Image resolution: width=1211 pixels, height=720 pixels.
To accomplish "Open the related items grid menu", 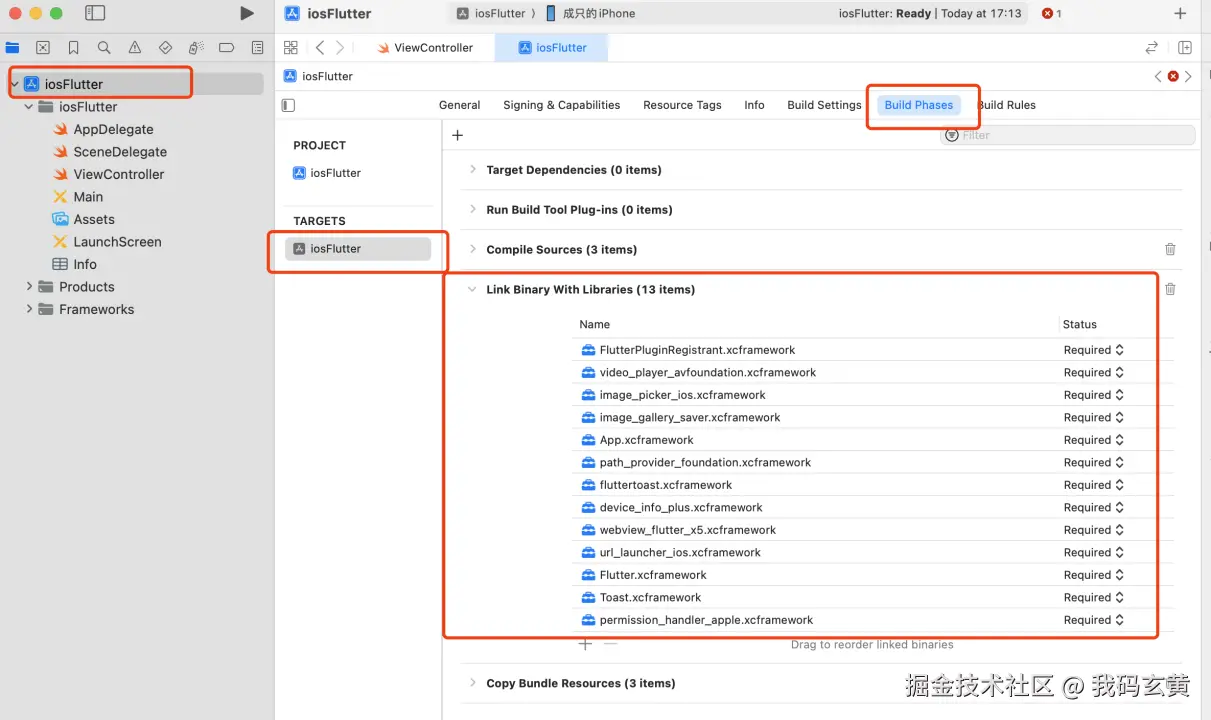I will [x=291, y=47].
